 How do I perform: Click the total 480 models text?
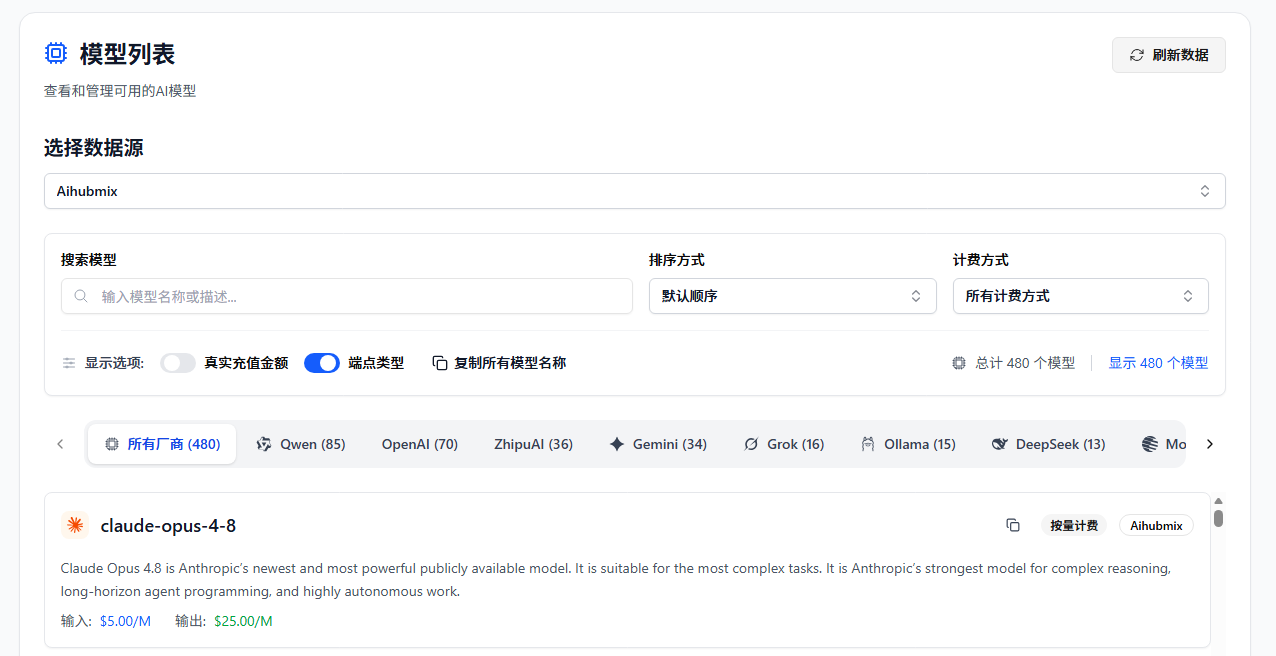pos(1025,363)
